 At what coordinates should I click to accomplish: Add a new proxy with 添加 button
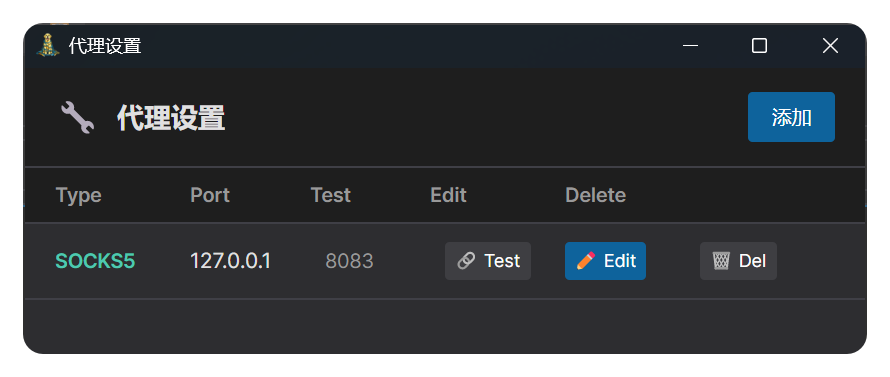click(x=791, y=117)
